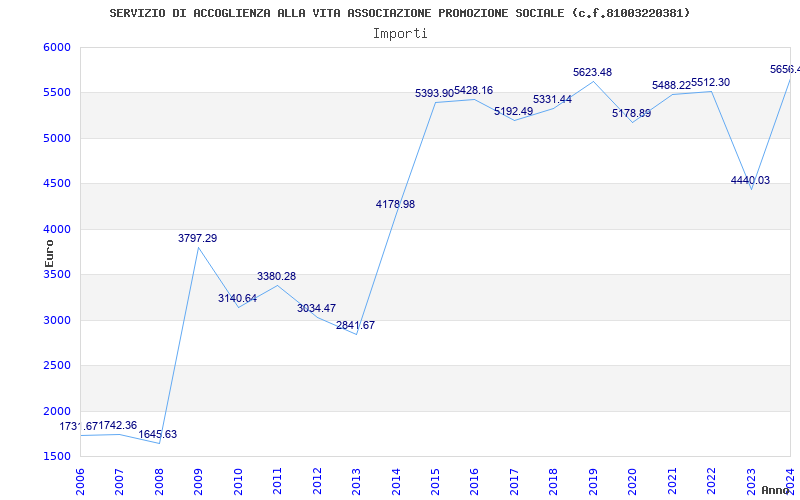Select data label 5488.22
The height and width of the screenshot is (500, 800).
pyautogui.click(x=671, y=86)
